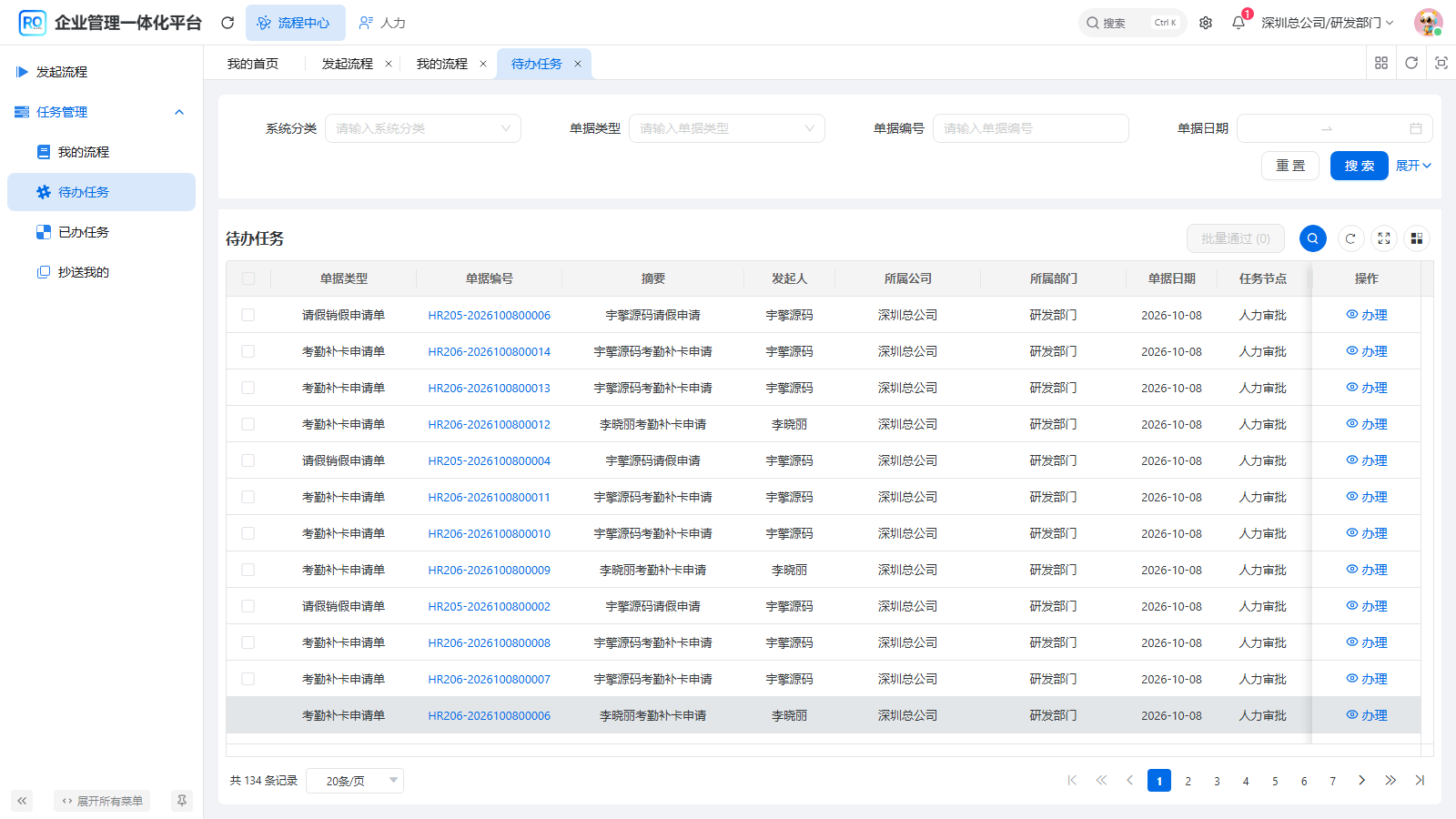
Task: Click the 批量通过 (0) button
Action: coord(1236,238)
